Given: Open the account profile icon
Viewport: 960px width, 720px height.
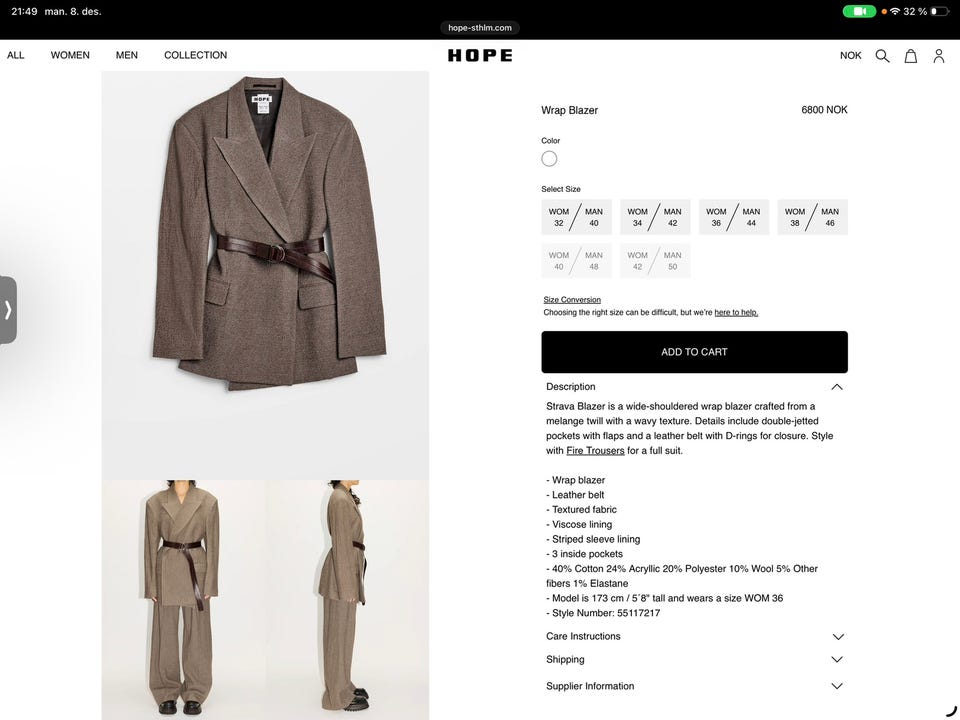Looking at the screenshot, I should [x=939, y=56].
